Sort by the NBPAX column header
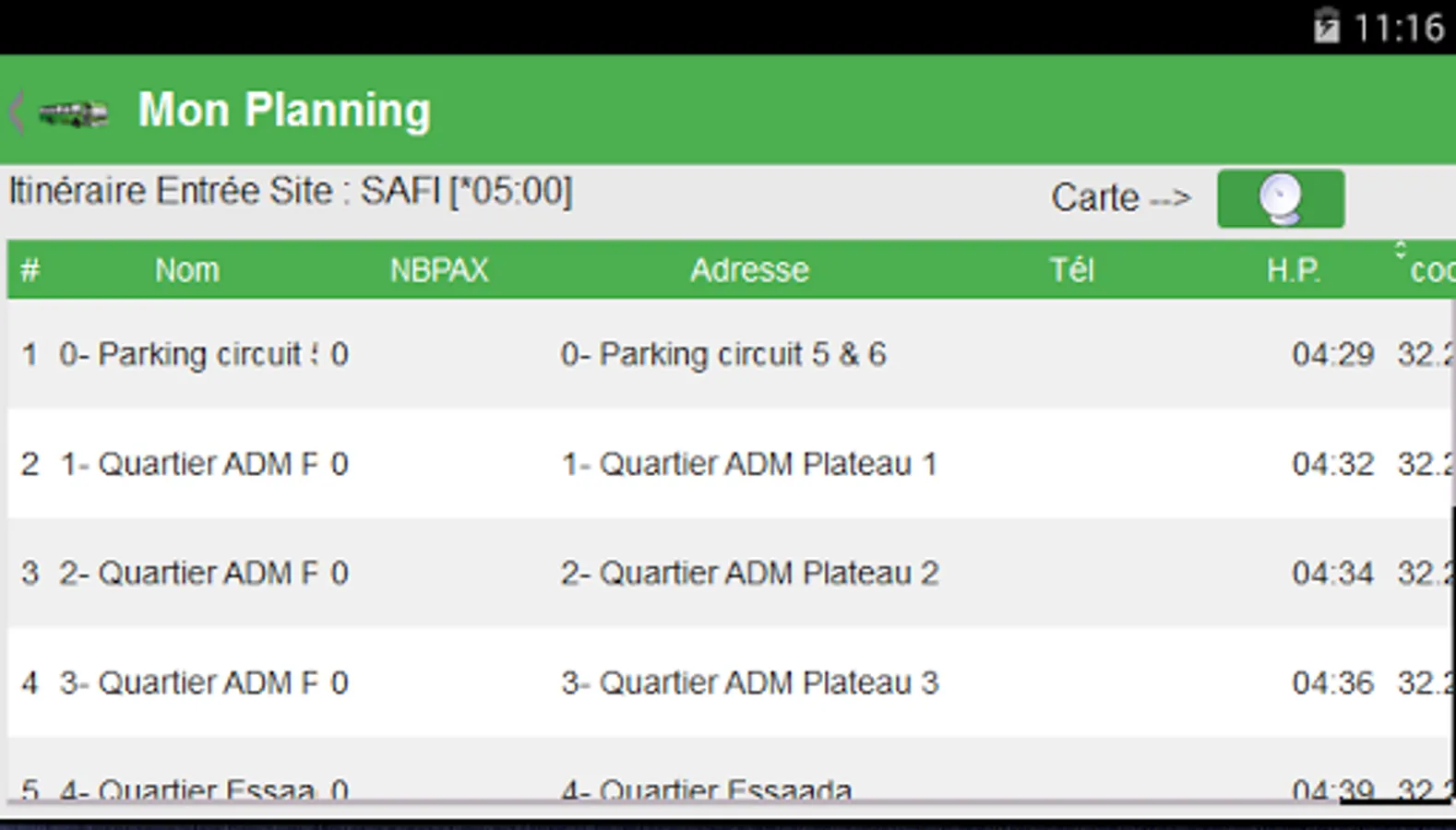Screen dimensions: 1456x830 (438, 270)
